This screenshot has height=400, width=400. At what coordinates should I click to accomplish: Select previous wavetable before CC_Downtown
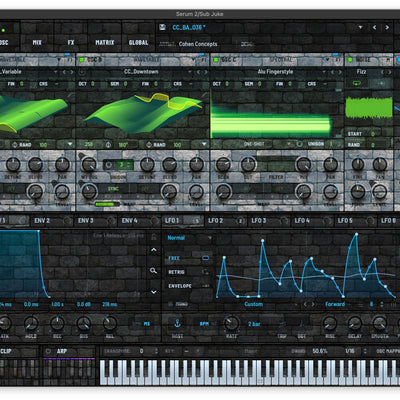(198, 72)
